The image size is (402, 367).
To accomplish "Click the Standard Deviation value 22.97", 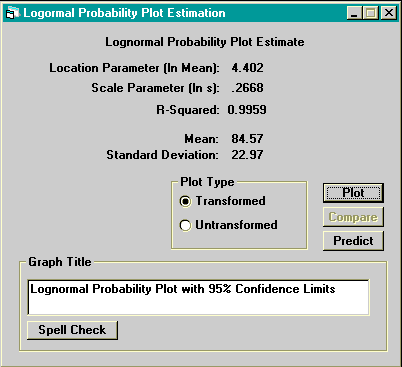I will [247, 155].
